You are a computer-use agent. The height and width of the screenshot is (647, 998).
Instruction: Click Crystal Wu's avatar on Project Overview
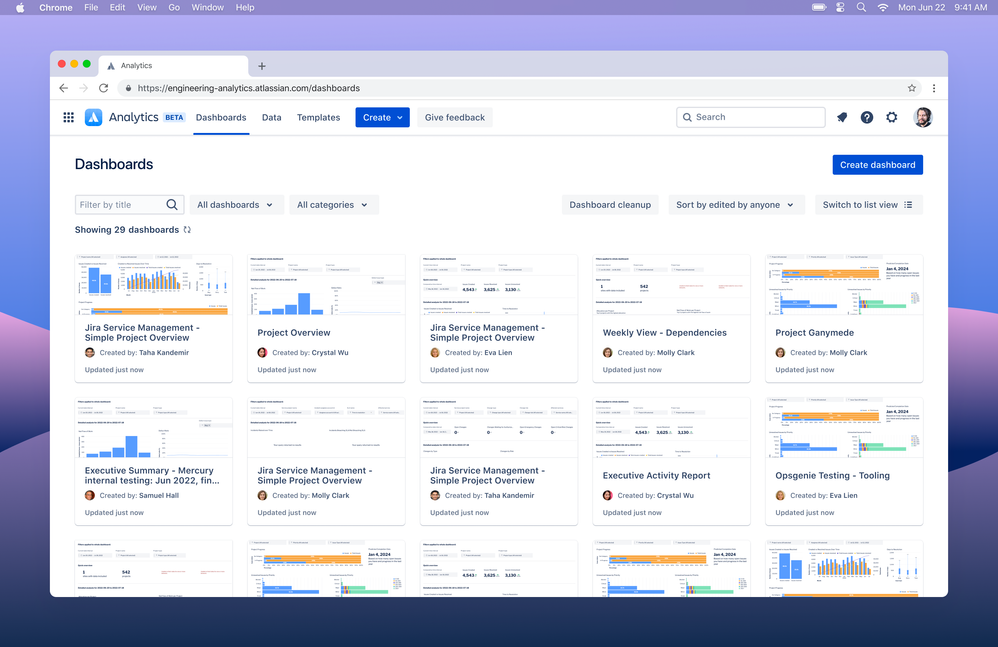pos(262,352)
